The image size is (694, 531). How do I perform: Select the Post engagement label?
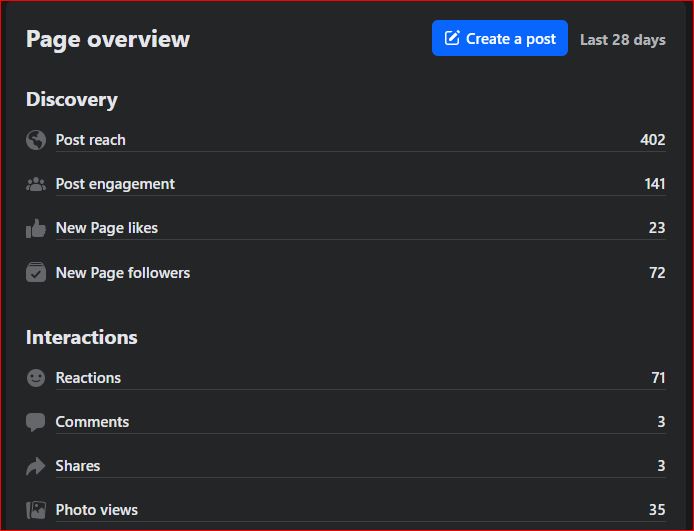pyautogui.click(x=115, y=184)
